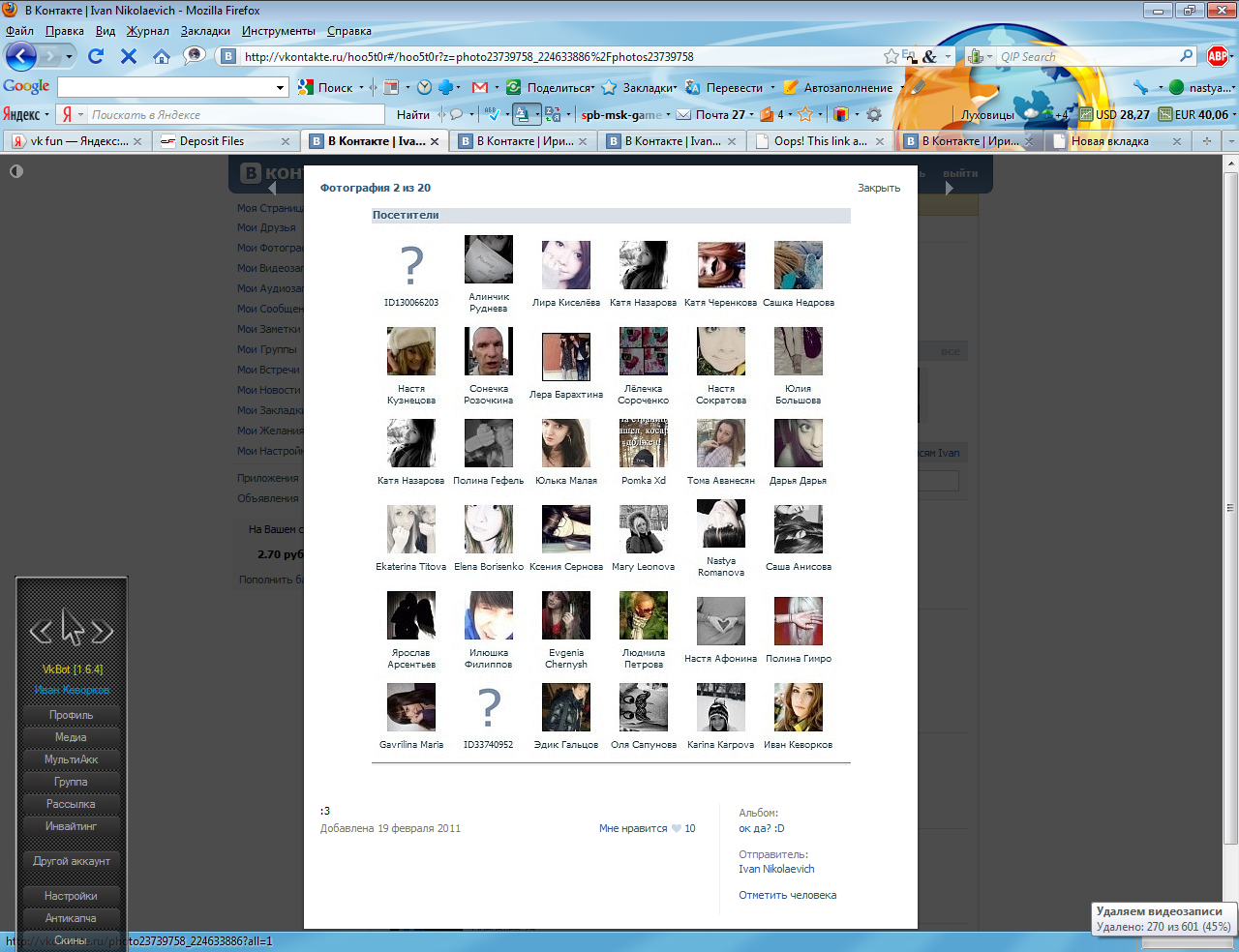Open visitor Сашка Недрова thumbnail
The width and height of the screenshot is (1239, 952).
(799, 265)
